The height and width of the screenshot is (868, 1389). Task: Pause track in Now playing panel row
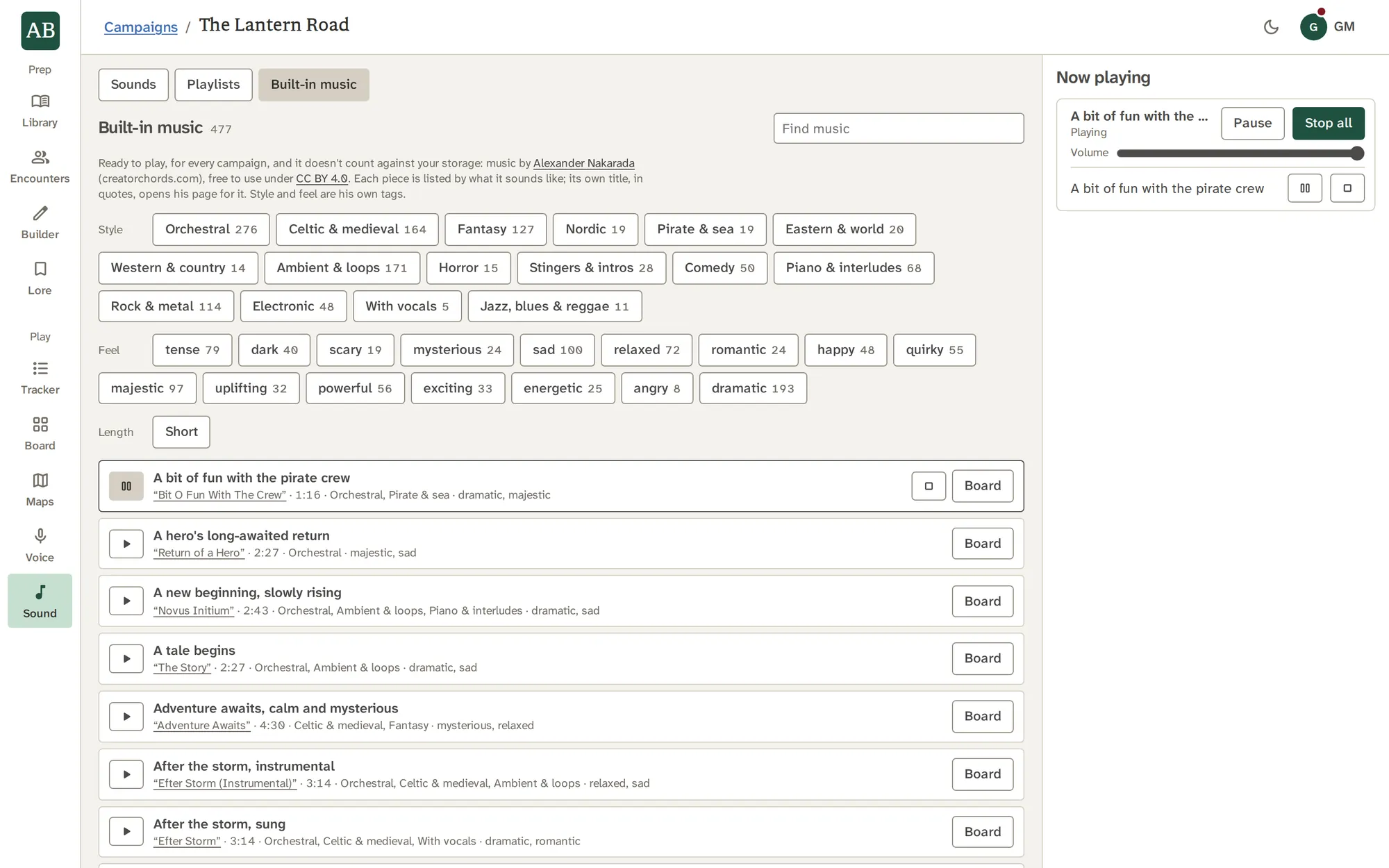(x=1305, y=188)
